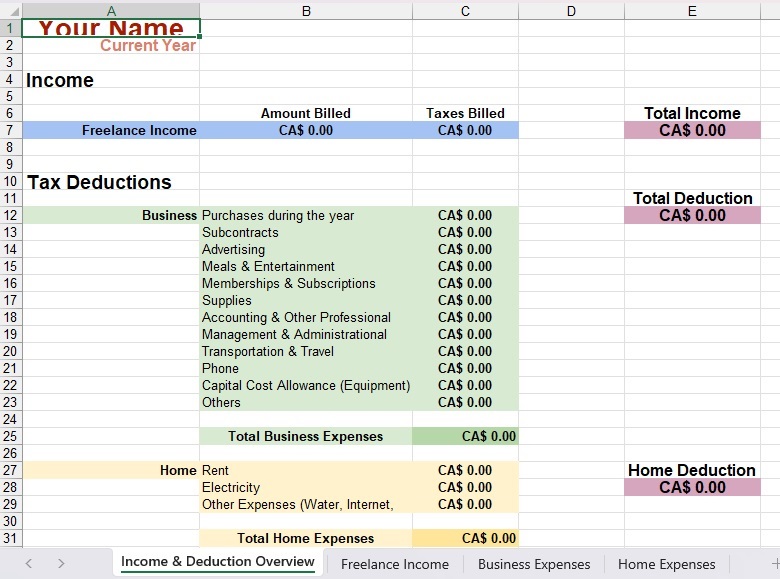Screen dimensions: 780x579
Task: Select row 7 header
Action: (10, 130)
